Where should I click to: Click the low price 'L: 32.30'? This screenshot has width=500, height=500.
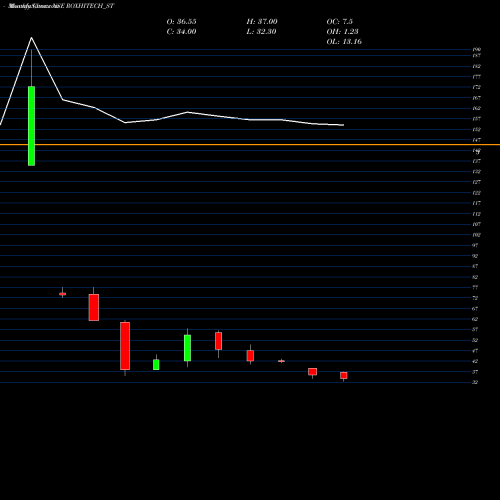261,32
